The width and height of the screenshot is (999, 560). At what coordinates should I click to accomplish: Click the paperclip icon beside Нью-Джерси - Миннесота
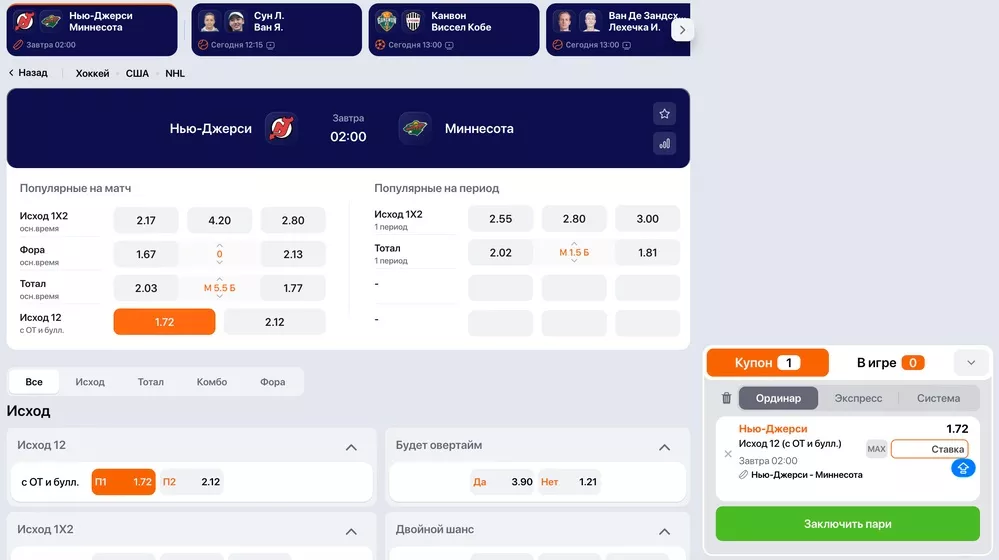(743, 475)
